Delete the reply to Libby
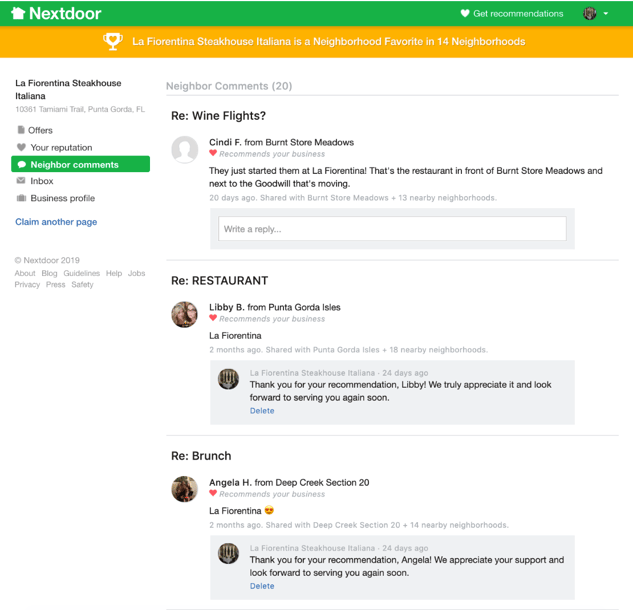The image size is (633, 610). 262,411
